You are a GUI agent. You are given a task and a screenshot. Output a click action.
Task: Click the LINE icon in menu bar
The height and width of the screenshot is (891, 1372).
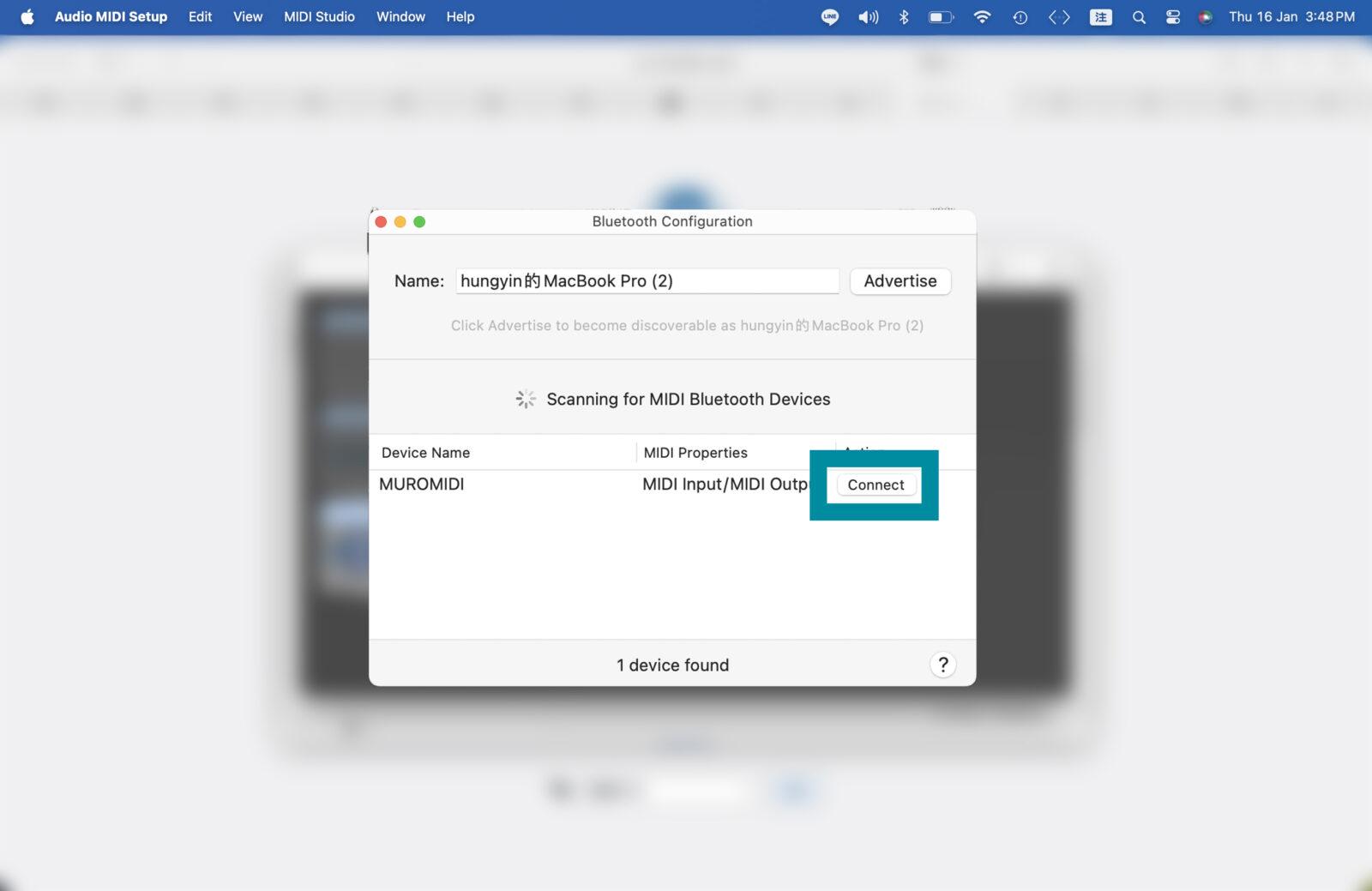click(x=829, y=17)
